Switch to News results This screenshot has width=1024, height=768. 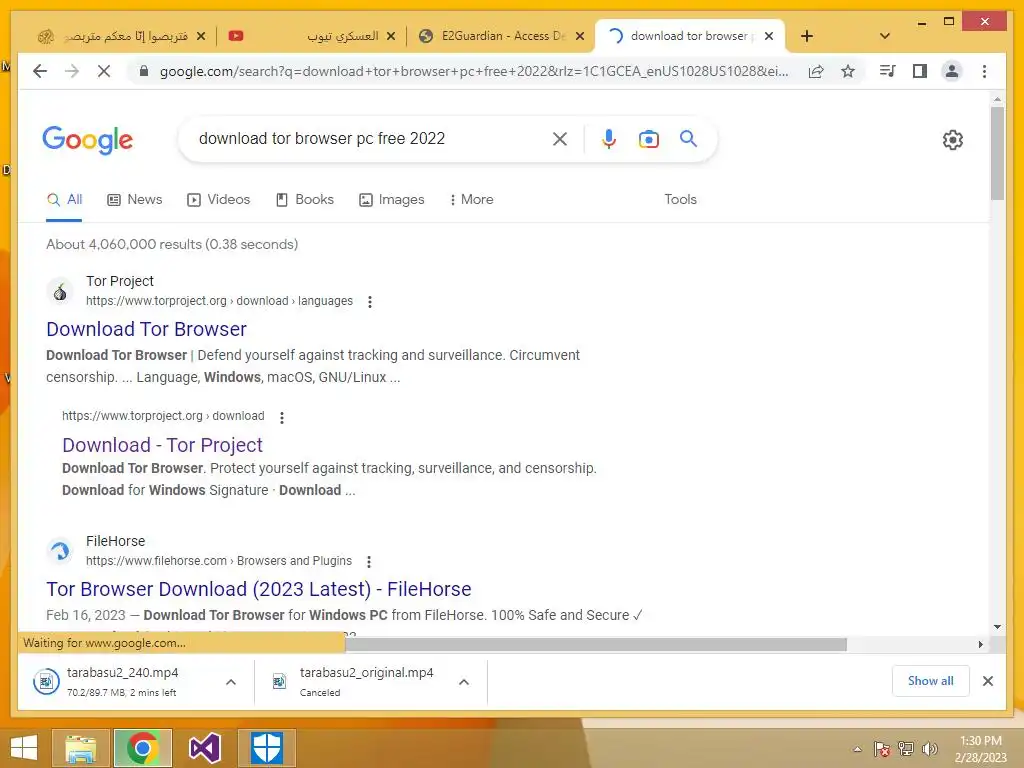(x=135, y=200)
